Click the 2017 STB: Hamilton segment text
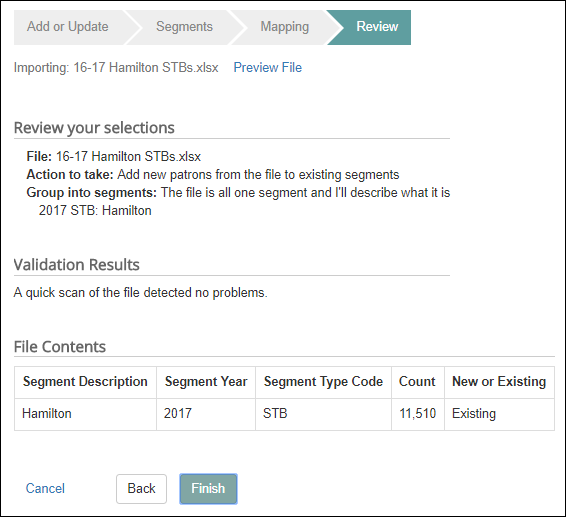The height and width of the screenshot is (517, 566). click(95, 210)
